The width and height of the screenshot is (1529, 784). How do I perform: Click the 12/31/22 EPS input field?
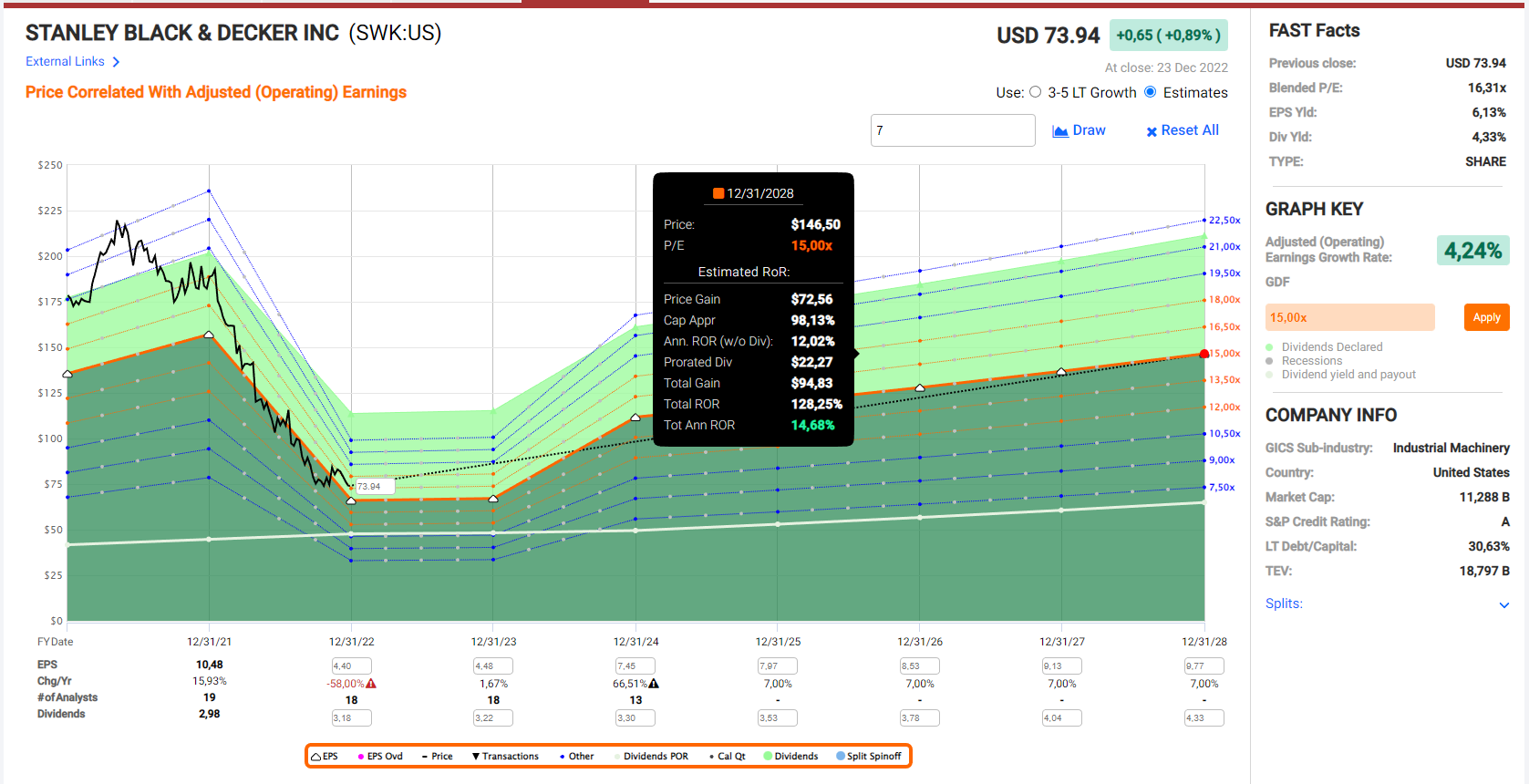(x=352, y=666)
